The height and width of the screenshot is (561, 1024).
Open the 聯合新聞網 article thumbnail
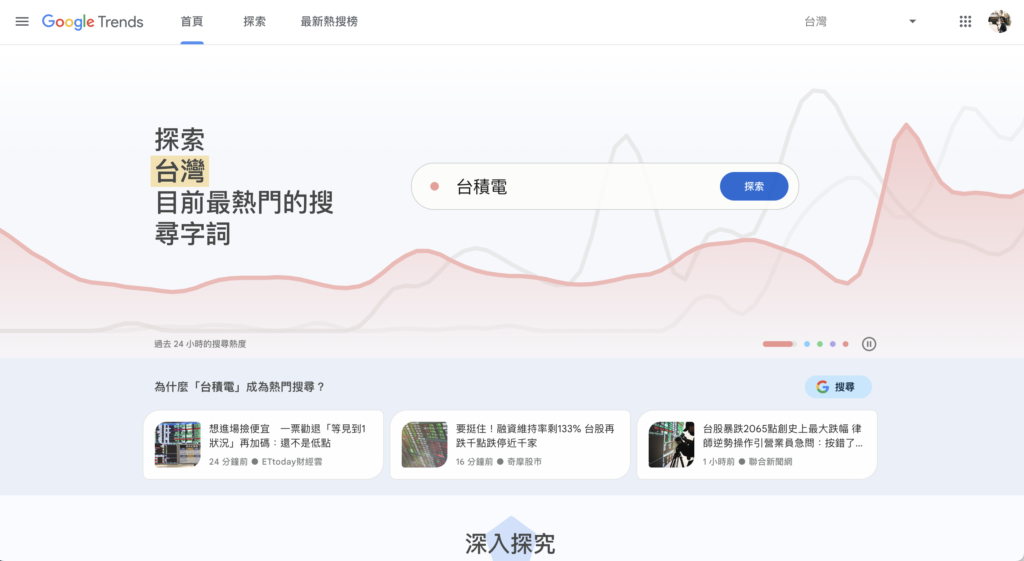coord(671,444)
